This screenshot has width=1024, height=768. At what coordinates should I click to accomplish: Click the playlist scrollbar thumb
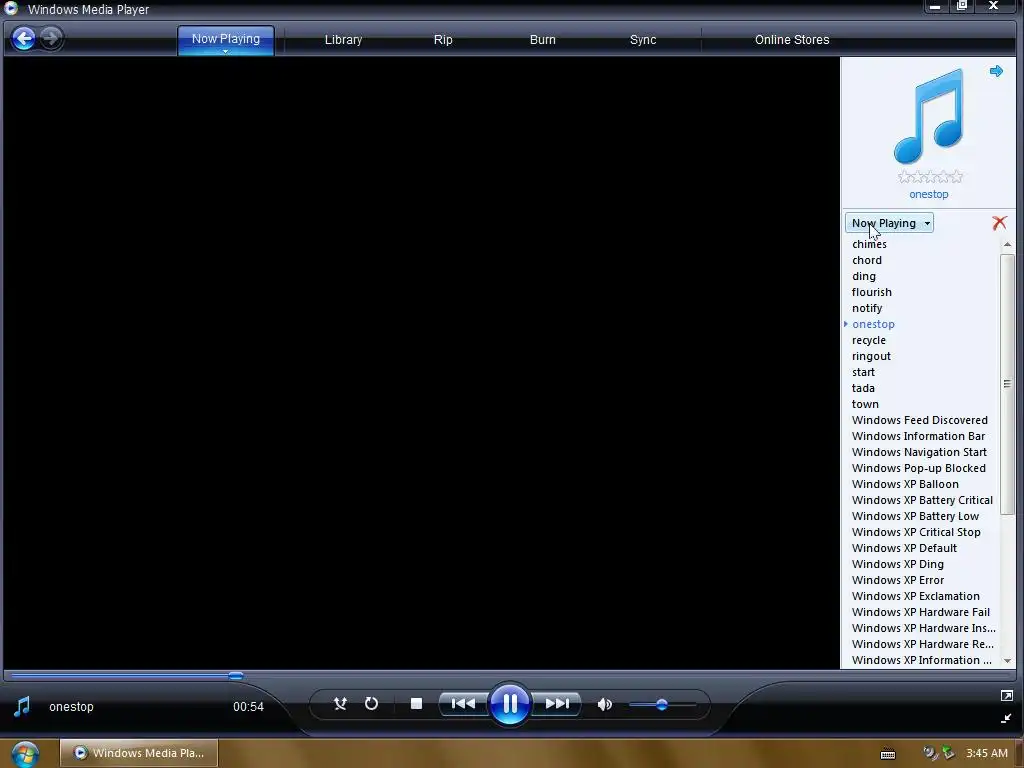click(1007, 384)
